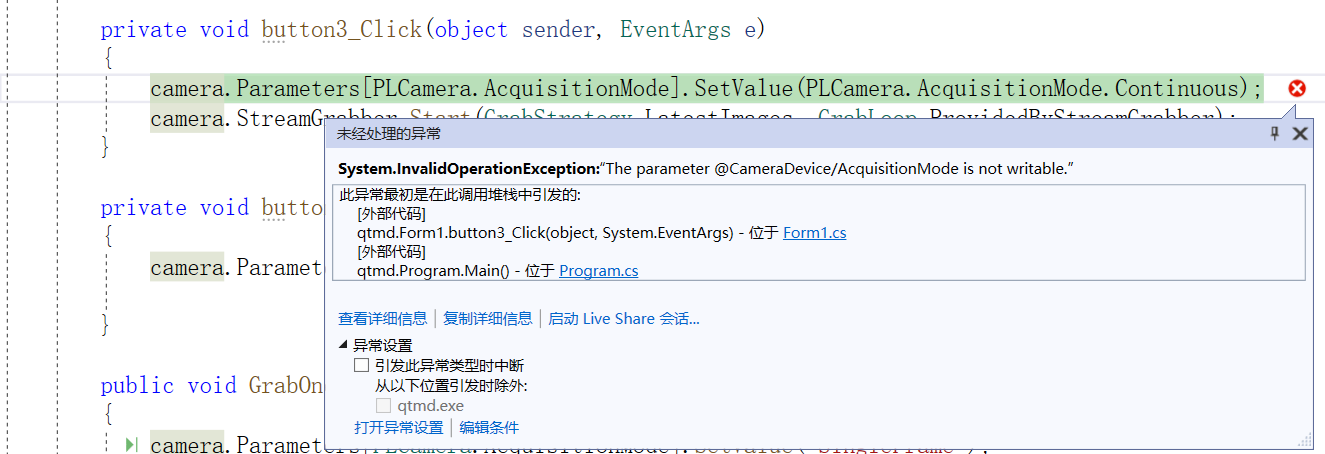The width and height of the screenshot is (1325, 454).
Task: Click 复制详细信息 to copy details
Action: pyautogui.click(x=488, y=318)
